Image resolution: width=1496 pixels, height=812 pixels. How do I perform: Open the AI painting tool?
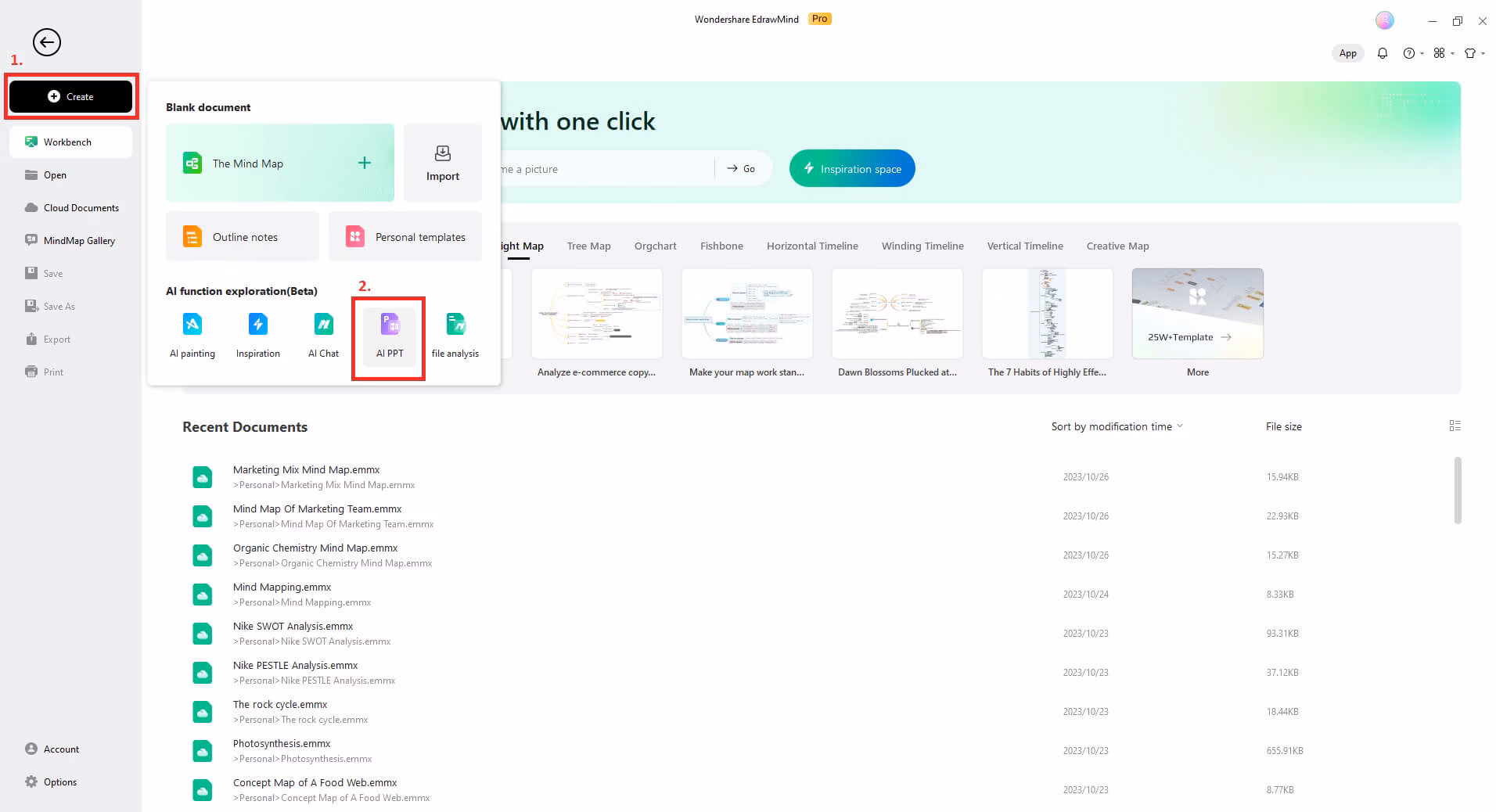pos(192,334)
